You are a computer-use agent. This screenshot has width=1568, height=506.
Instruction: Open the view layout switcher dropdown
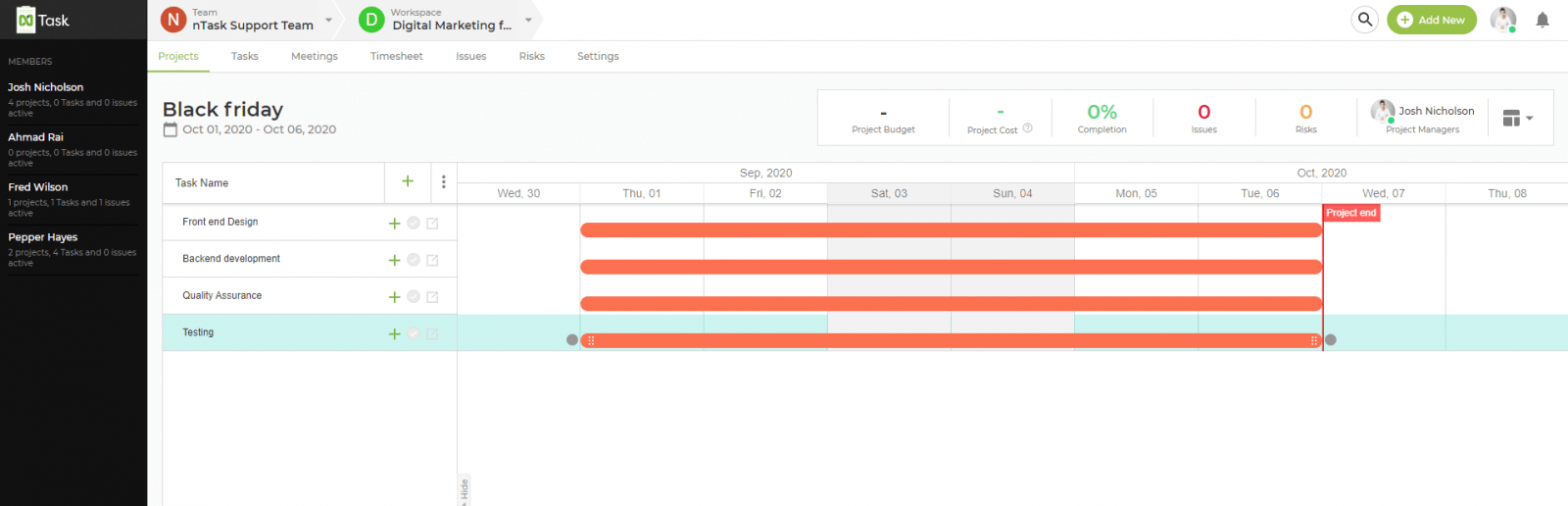[1517, 118]
